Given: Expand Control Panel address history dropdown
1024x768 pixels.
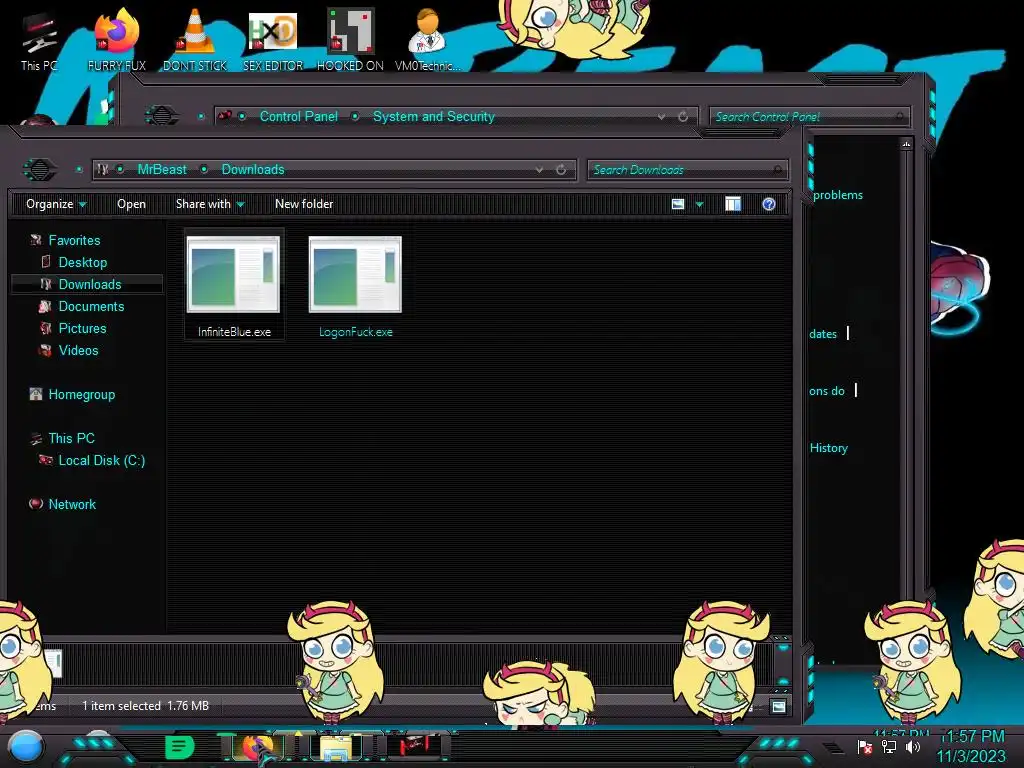Looking at the screenshot, I should tap(661, 116).
